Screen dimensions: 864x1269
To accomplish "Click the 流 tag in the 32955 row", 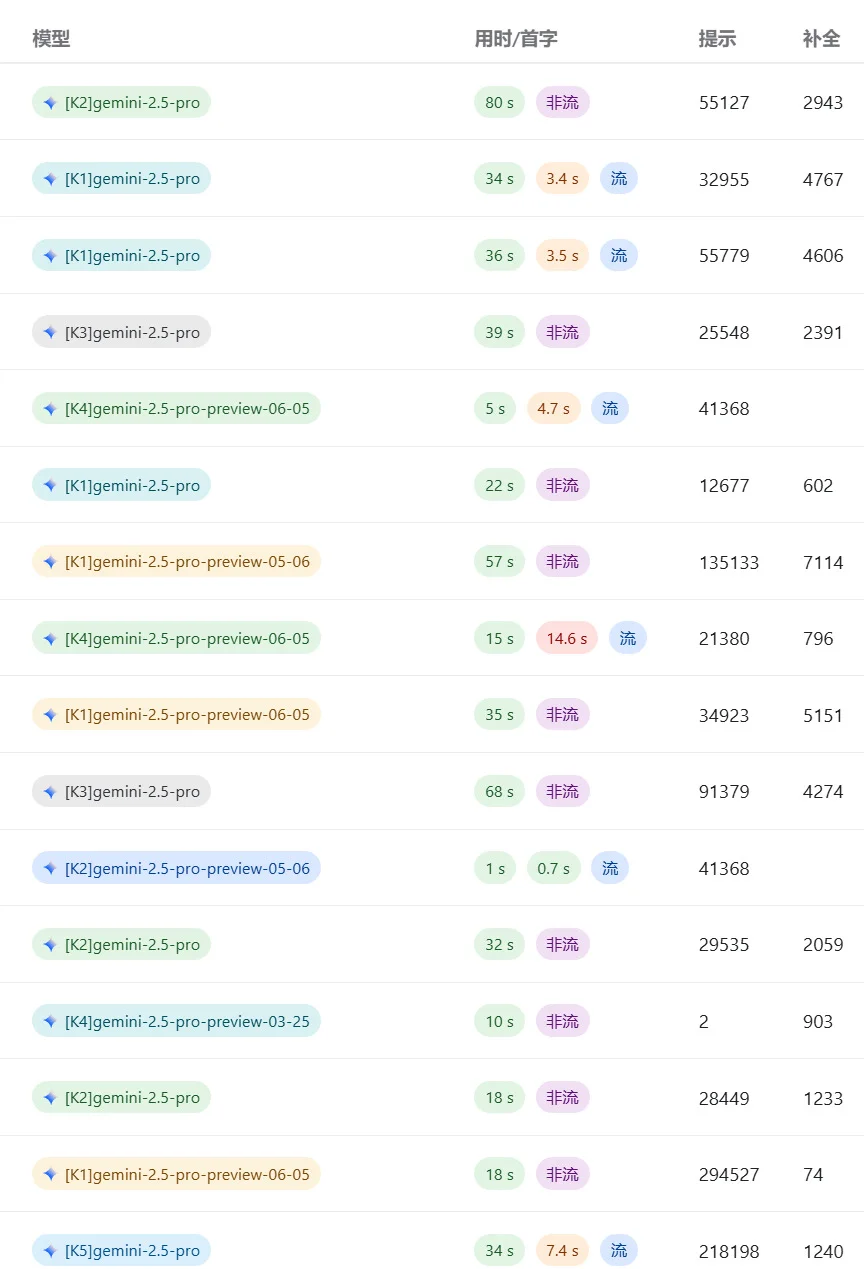I will [619, 179].
